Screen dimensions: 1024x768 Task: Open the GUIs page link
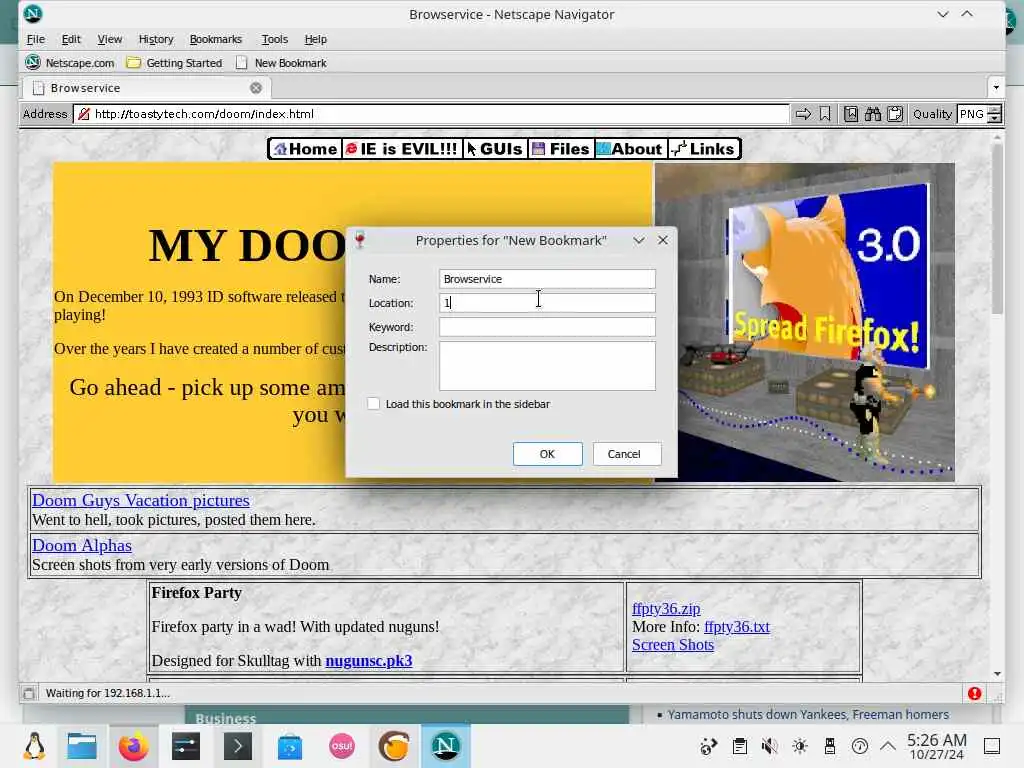(494, 149)
